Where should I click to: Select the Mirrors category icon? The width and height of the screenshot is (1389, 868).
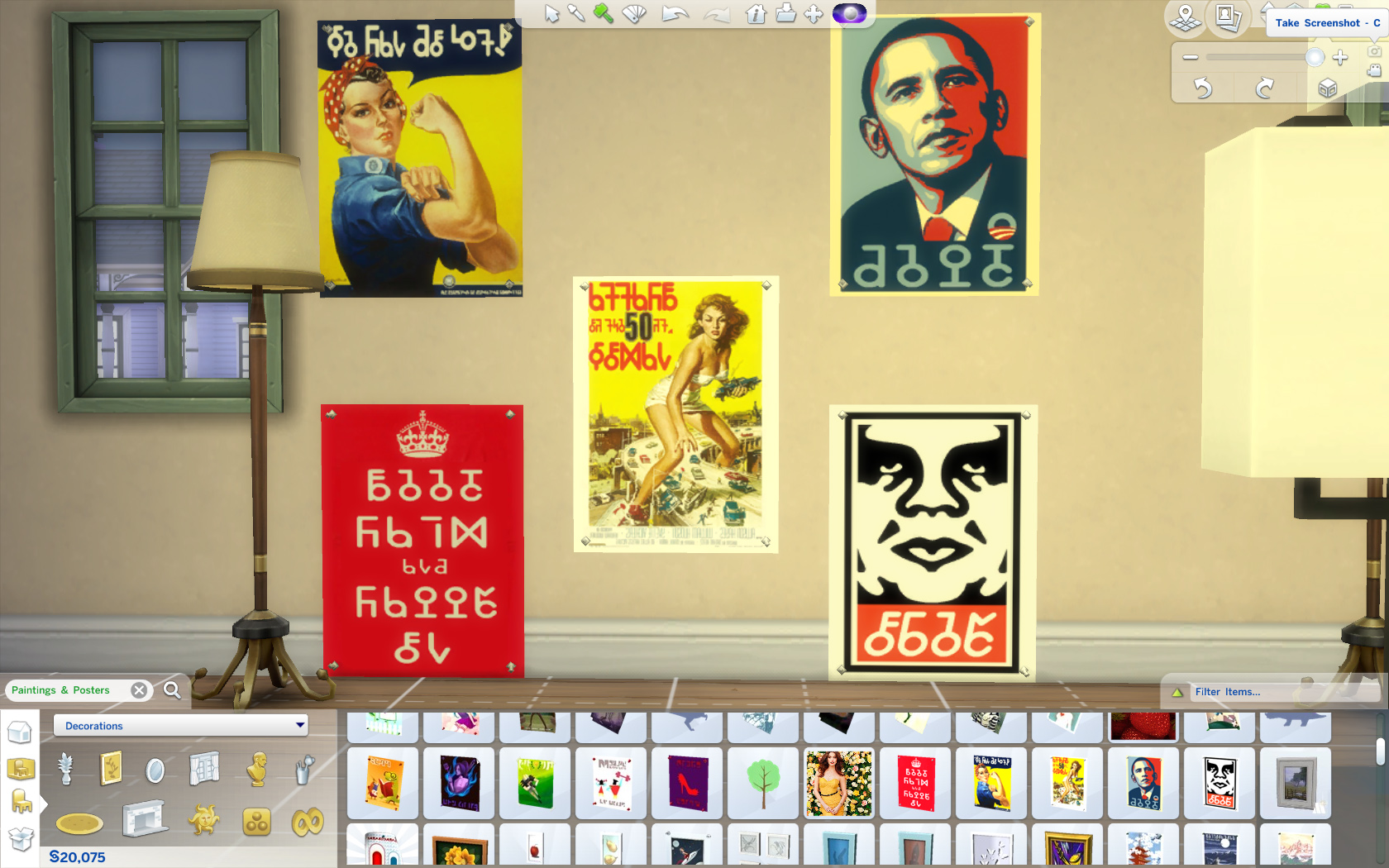(155, 770)
